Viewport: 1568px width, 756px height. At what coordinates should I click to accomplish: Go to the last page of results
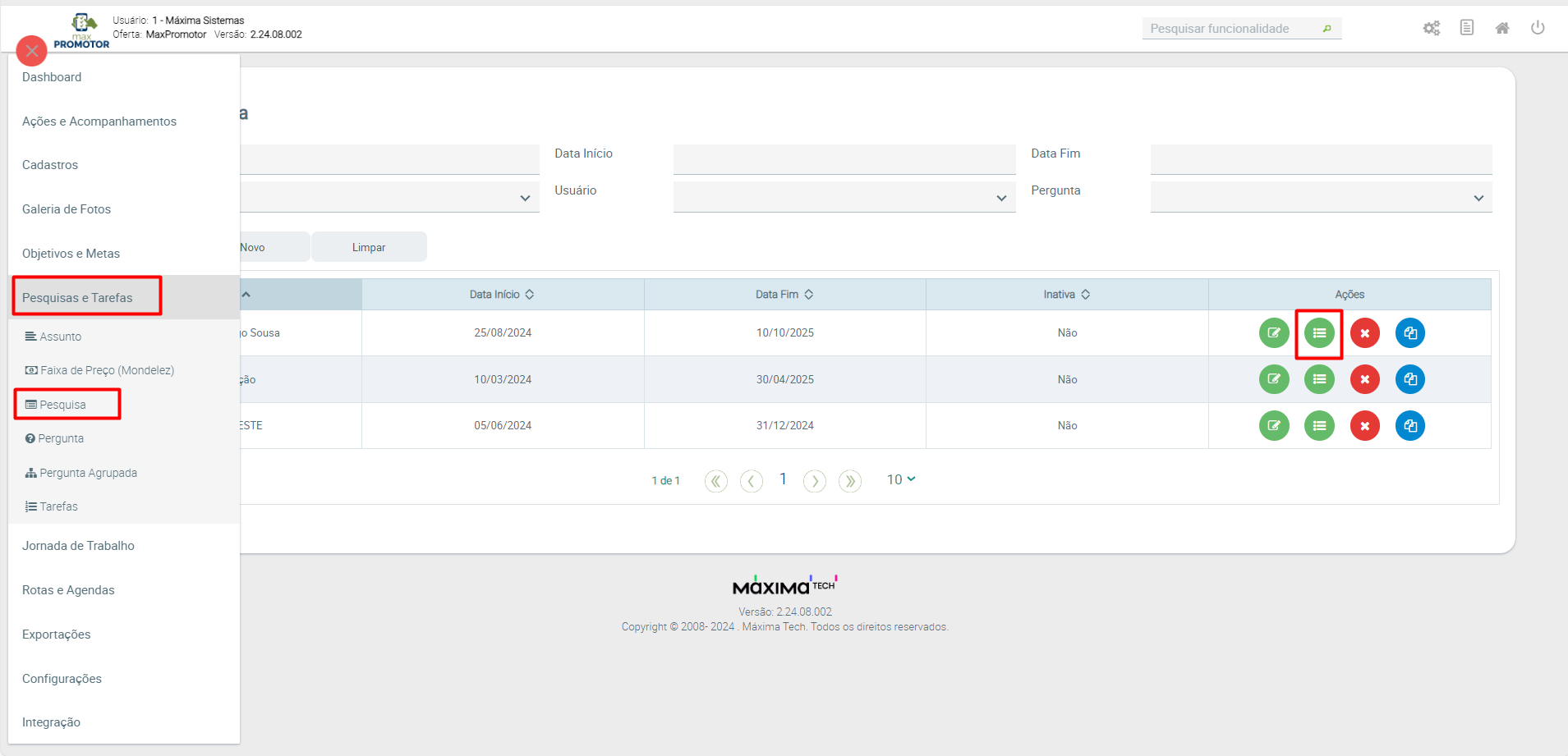coord(850,481)
